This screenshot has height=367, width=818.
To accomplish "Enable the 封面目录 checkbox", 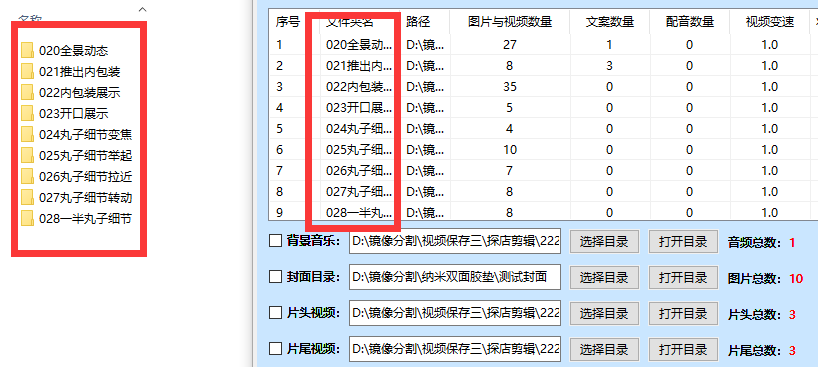I will (x=275, y=277).
